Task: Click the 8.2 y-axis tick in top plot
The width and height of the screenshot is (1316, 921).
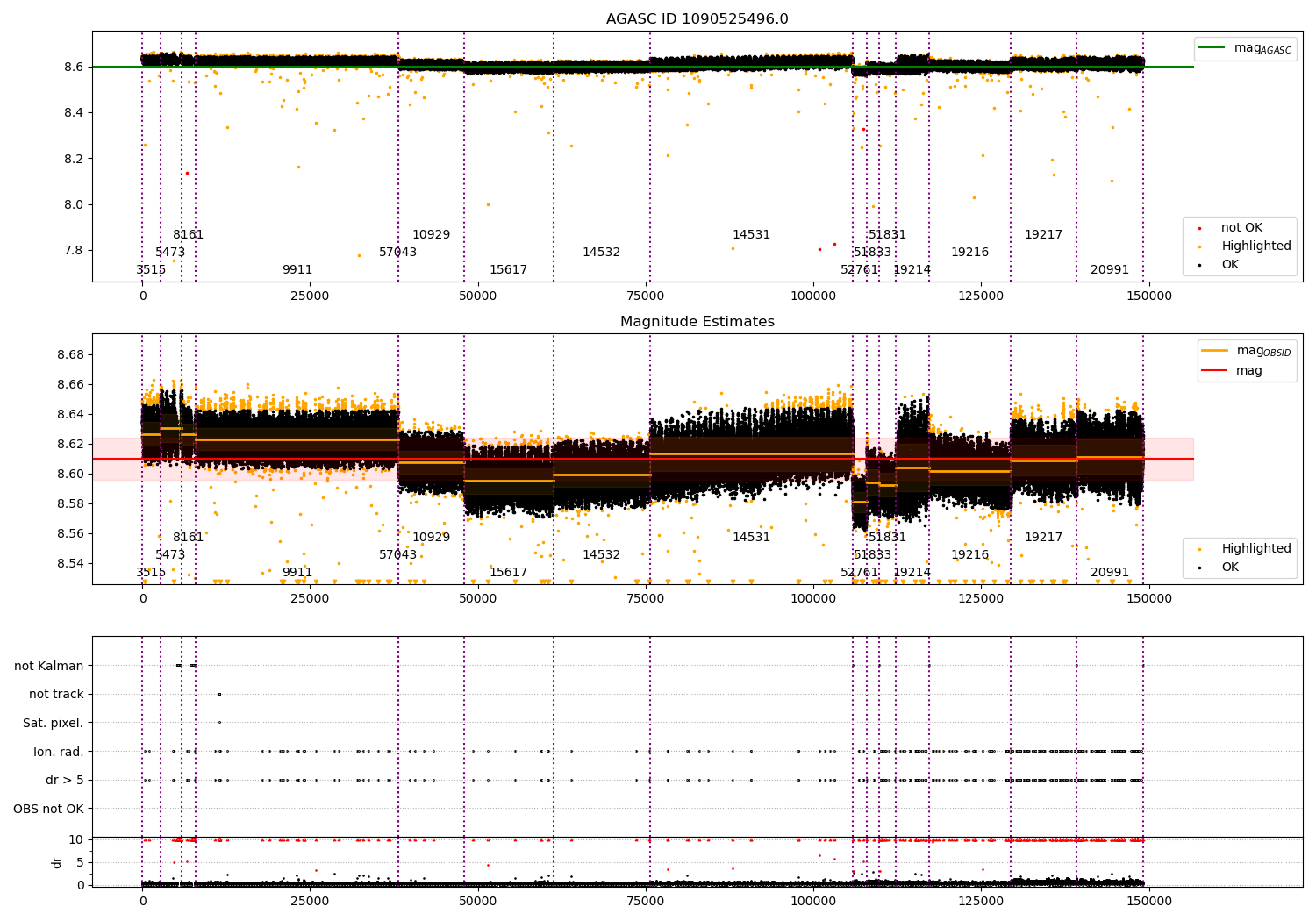Action: (x=74, y=159)
